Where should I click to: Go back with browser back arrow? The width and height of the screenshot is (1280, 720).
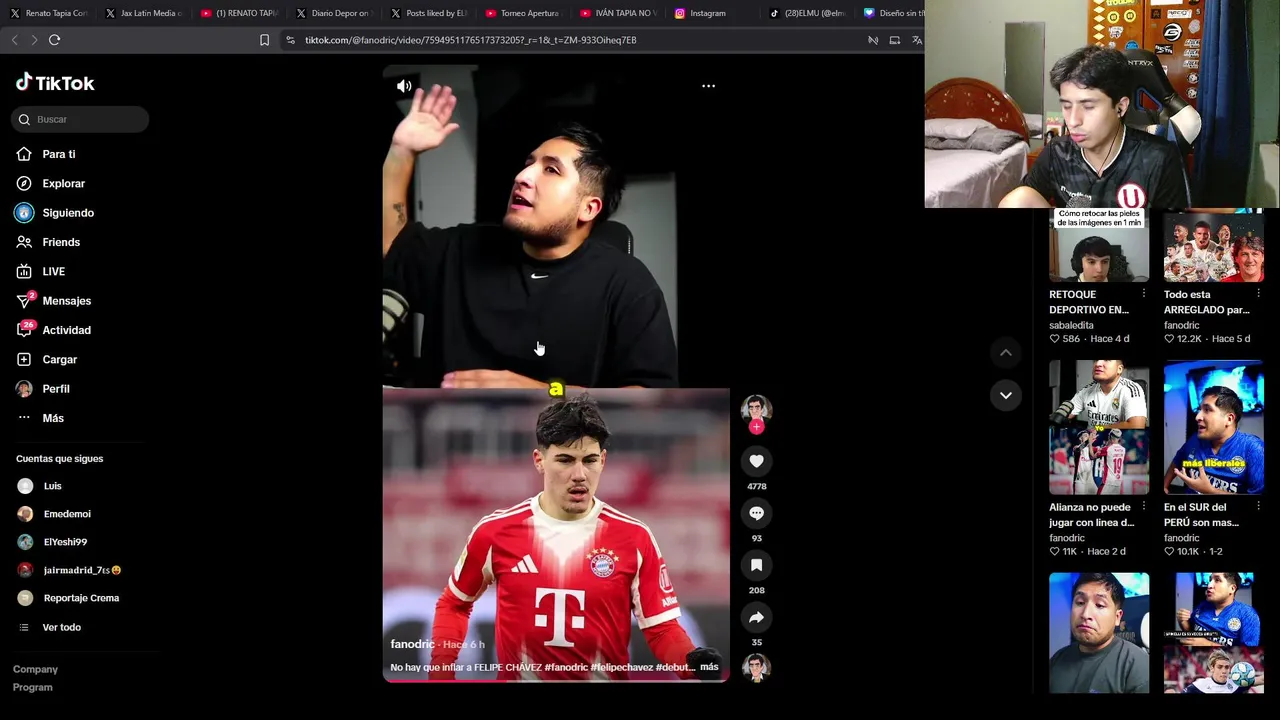(14, 40)
